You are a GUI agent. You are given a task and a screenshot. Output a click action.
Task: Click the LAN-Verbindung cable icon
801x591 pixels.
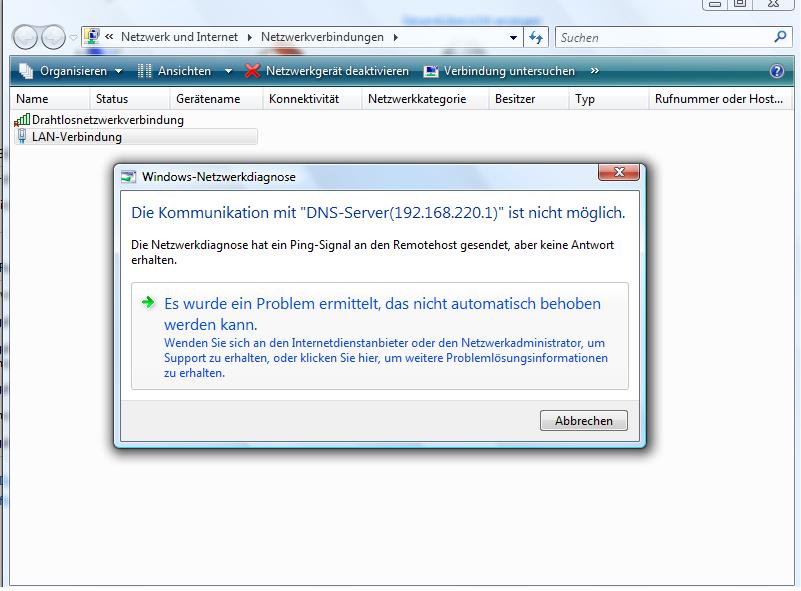[x=22, y=136]
